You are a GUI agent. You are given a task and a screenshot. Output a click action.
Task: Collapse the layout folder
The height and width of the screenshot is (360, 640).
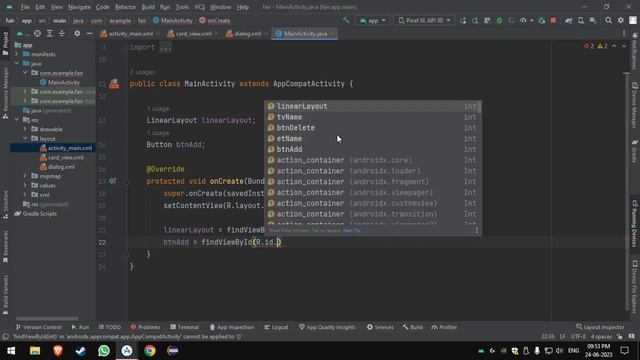25,138
